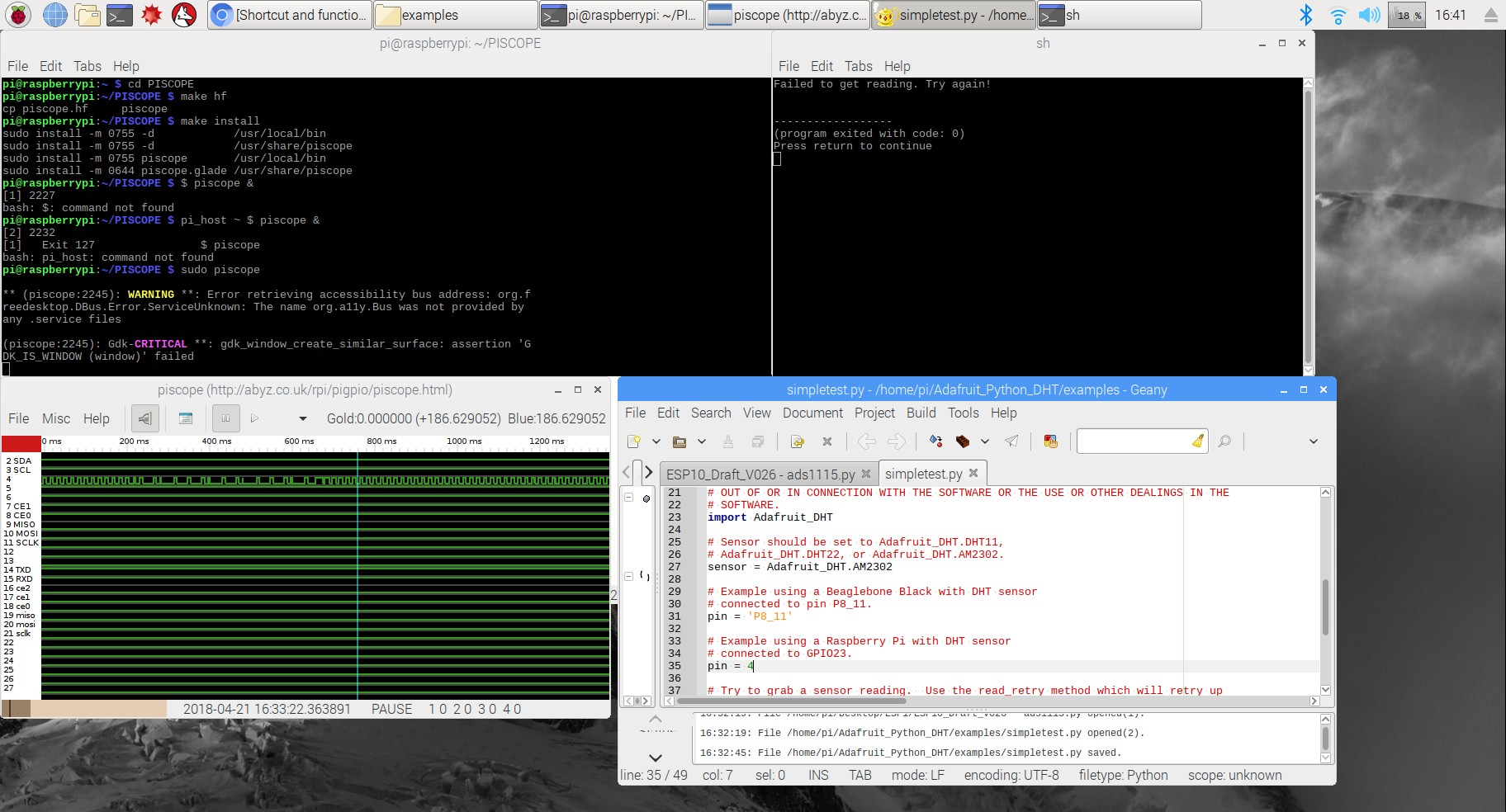
Task: Navigate back with the left arrow in Geany
Action: (x=866, y=441)
